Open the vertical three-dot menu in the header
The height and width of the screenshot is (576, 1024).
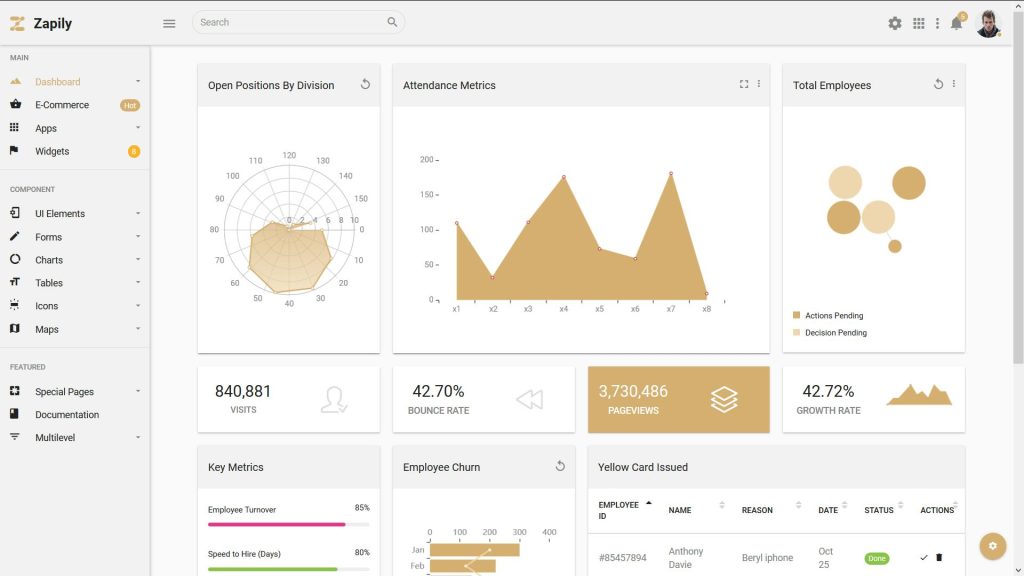937,22
